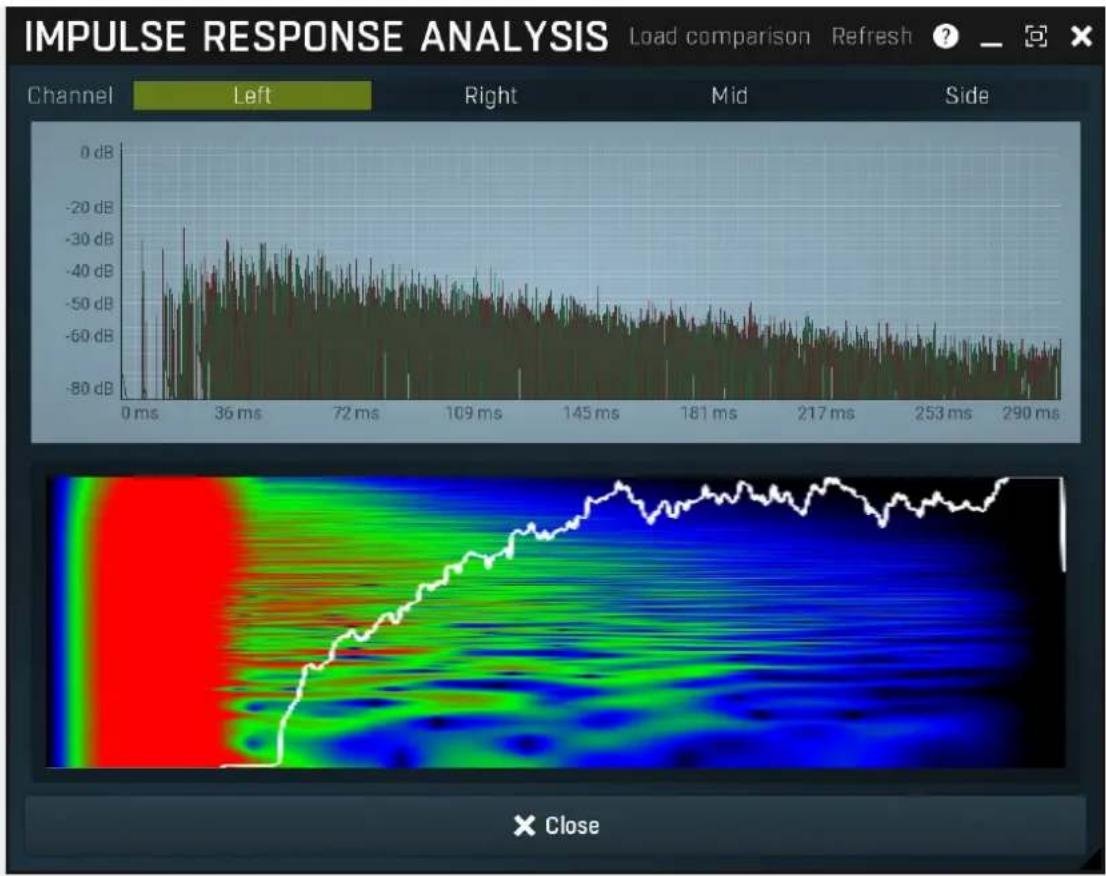The width and height of the screenshot is (1106, 876).
Task: Switch to the Right channel
Action: (x=491, y=95)
